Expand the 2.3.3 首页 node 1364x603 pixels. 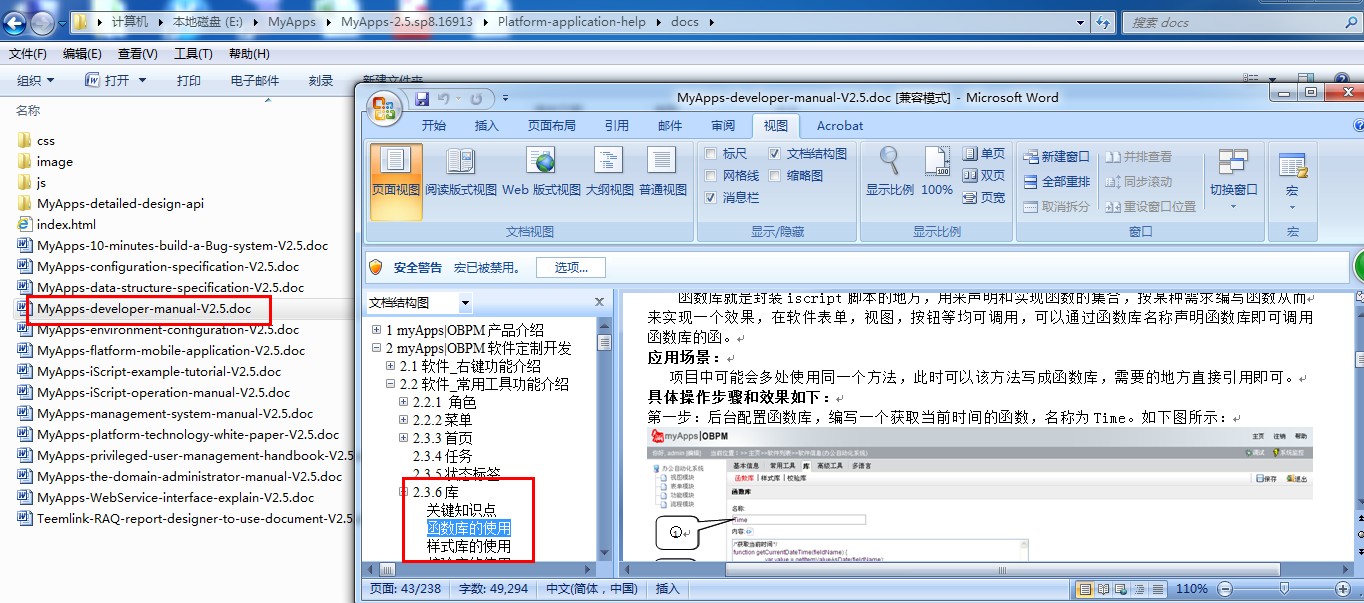click(404, 438)
